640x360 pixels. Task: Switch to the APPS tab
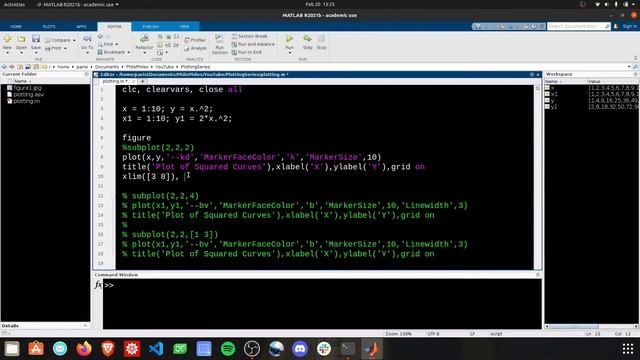click(x=81, y=27)
